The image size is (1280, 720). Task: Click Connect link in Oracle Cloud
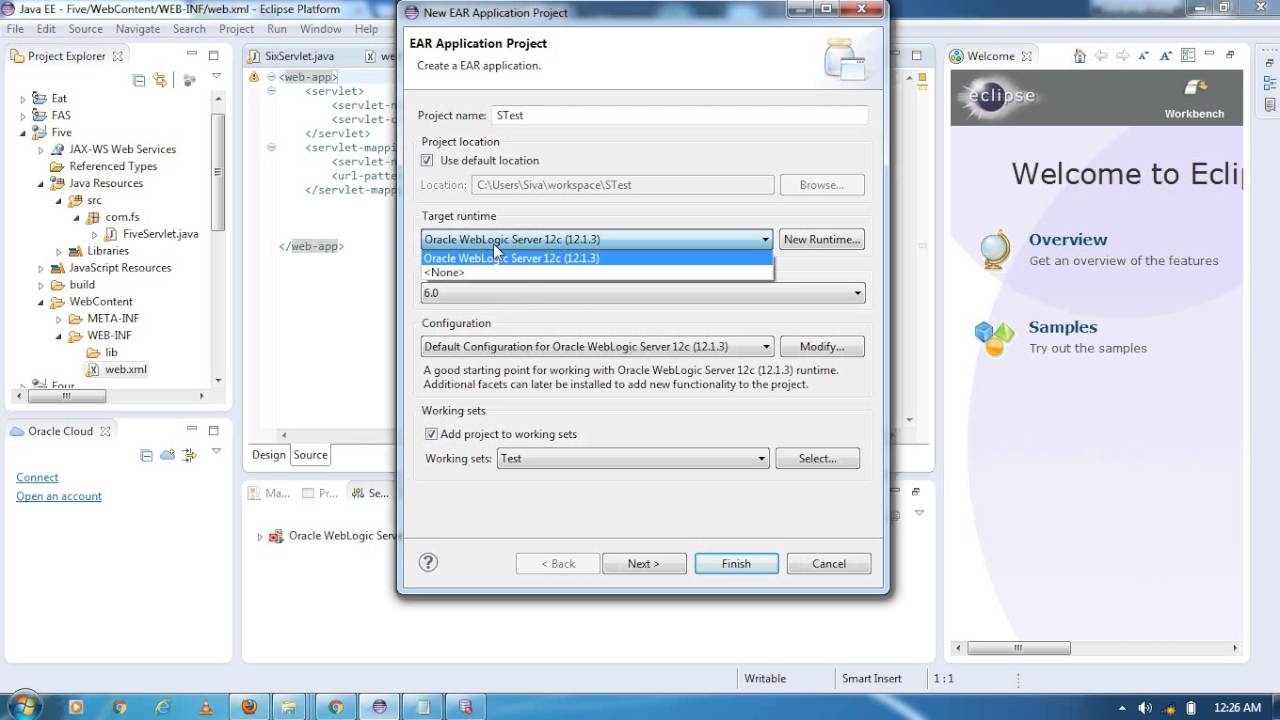[37, 477]
